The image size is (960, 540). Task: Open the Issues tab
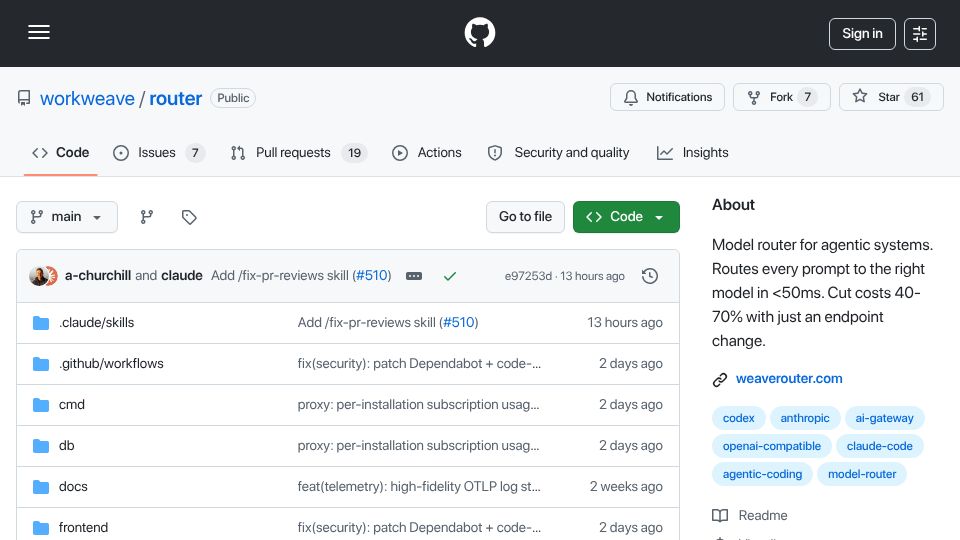pos(159,152)
